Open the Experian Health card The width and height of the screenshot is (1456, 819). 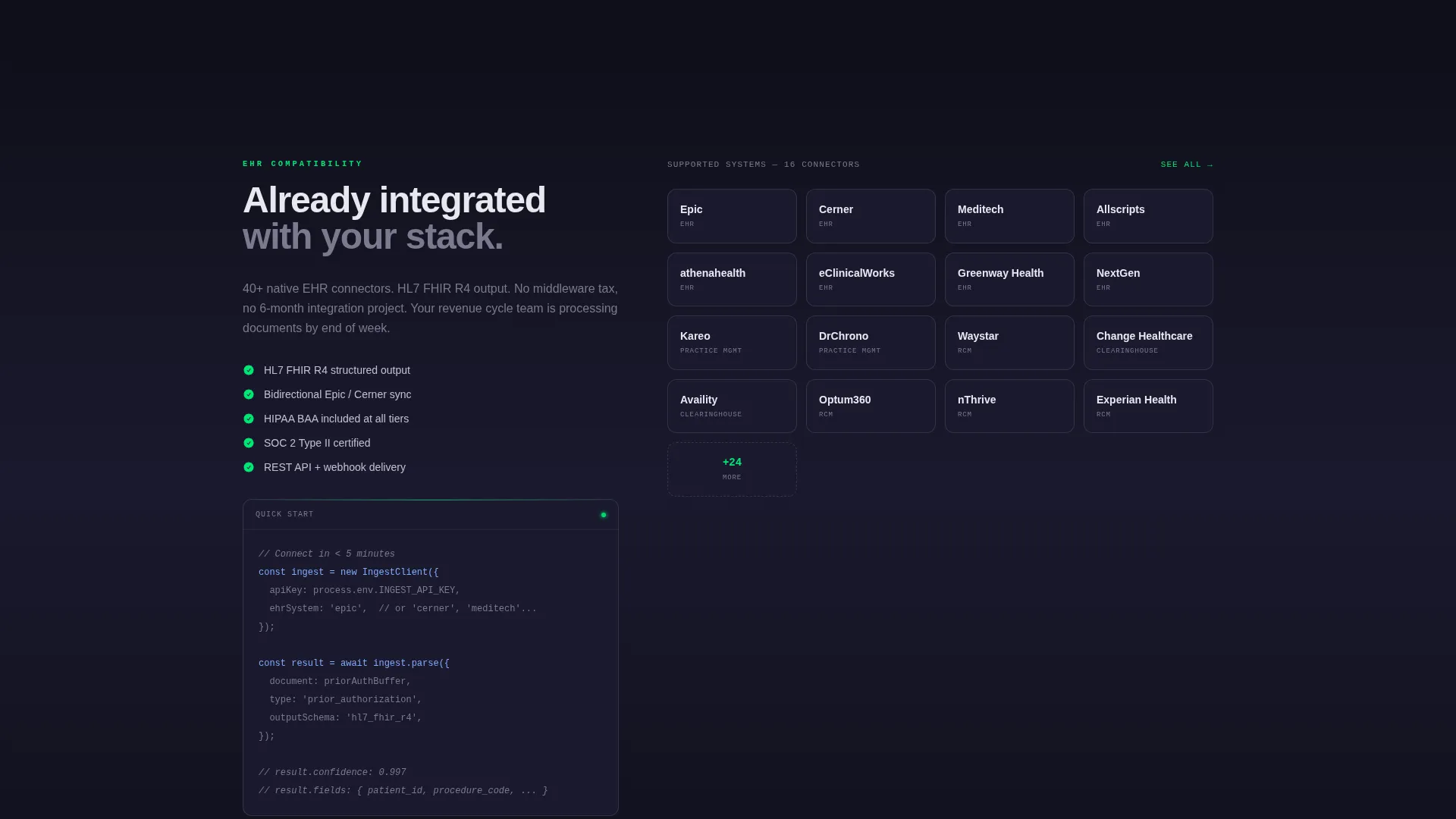tap(1148, 406)
